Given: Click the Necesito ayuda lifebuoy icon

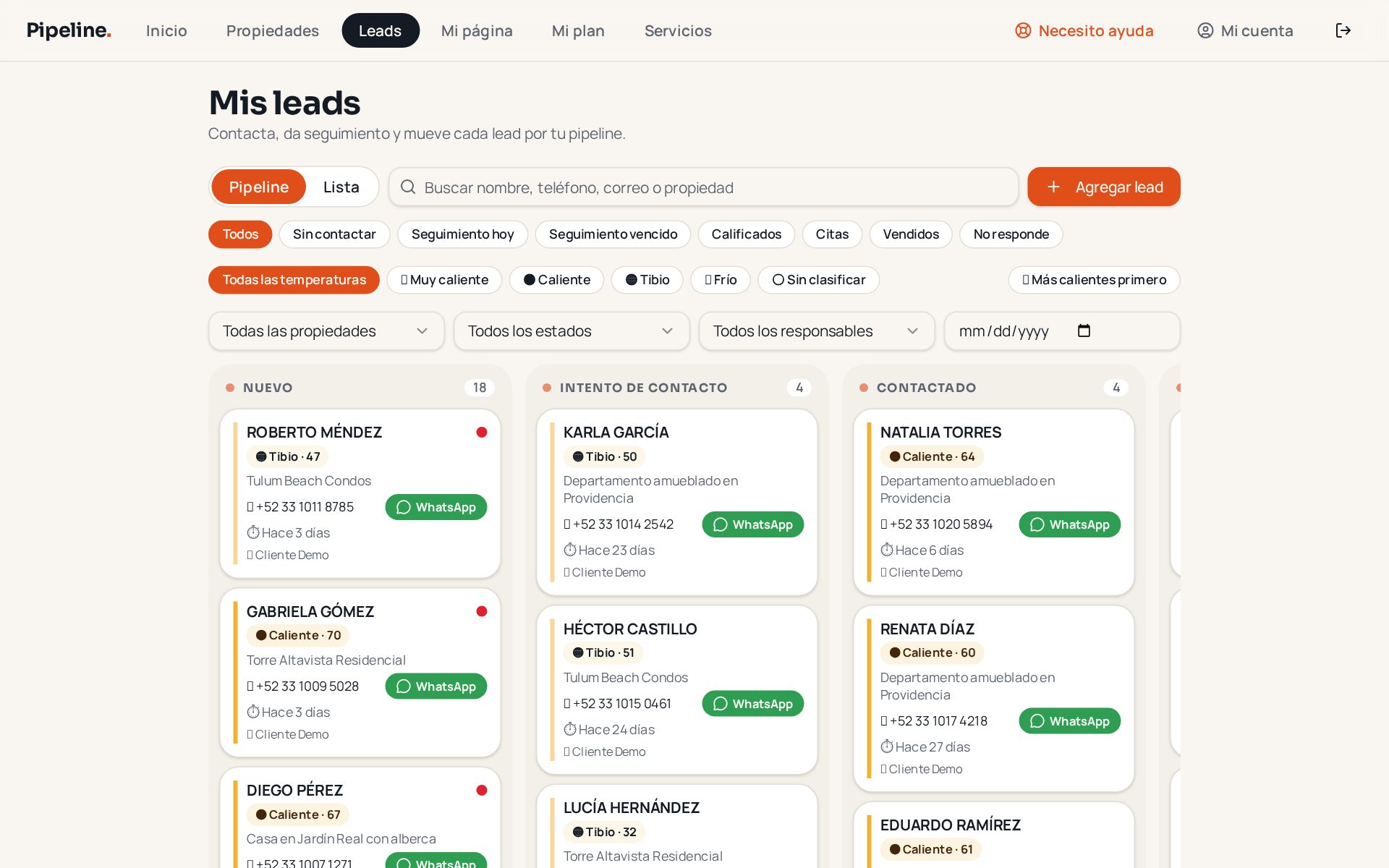Looking at the screenshot, I should [x=1023, y=30].
